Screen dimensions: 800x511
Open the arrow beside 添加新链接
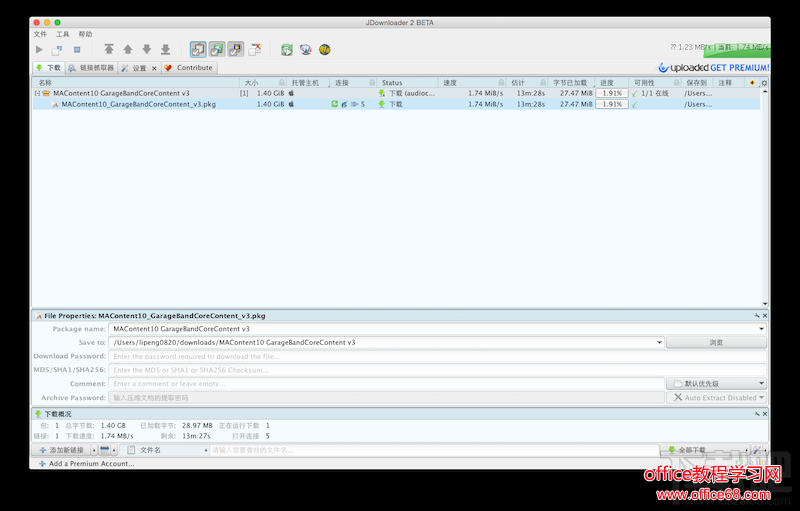pyautogui.click(x=94, y=450)
